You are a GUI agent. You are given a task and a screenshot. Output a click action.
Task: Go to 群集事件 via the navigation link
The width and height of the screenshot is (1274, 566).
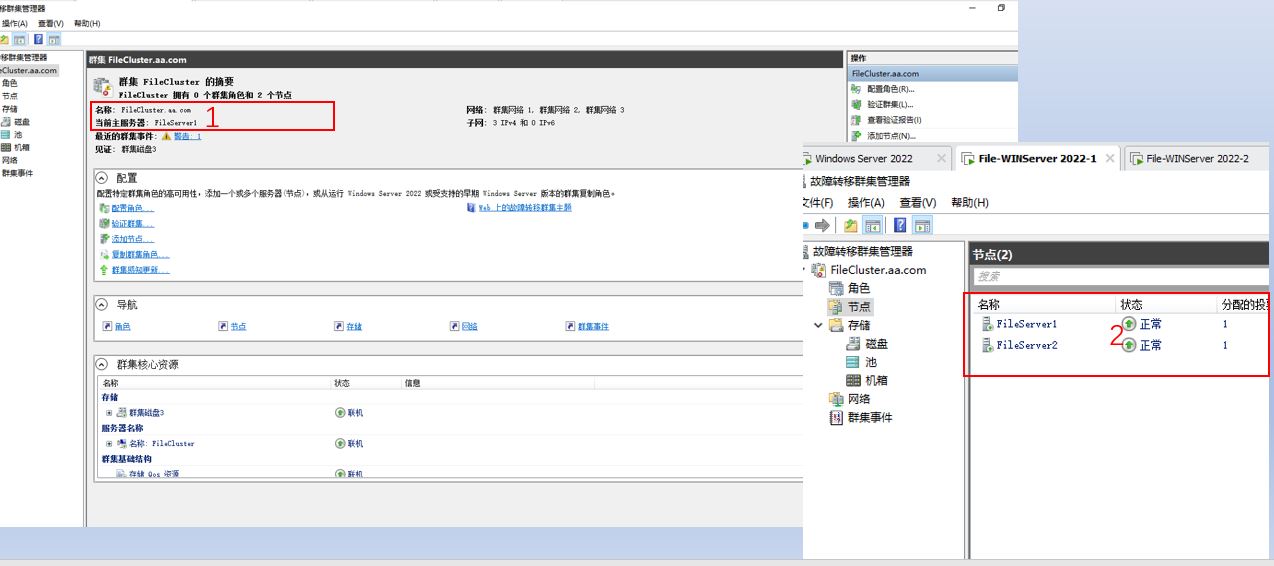tap(592, 327)
